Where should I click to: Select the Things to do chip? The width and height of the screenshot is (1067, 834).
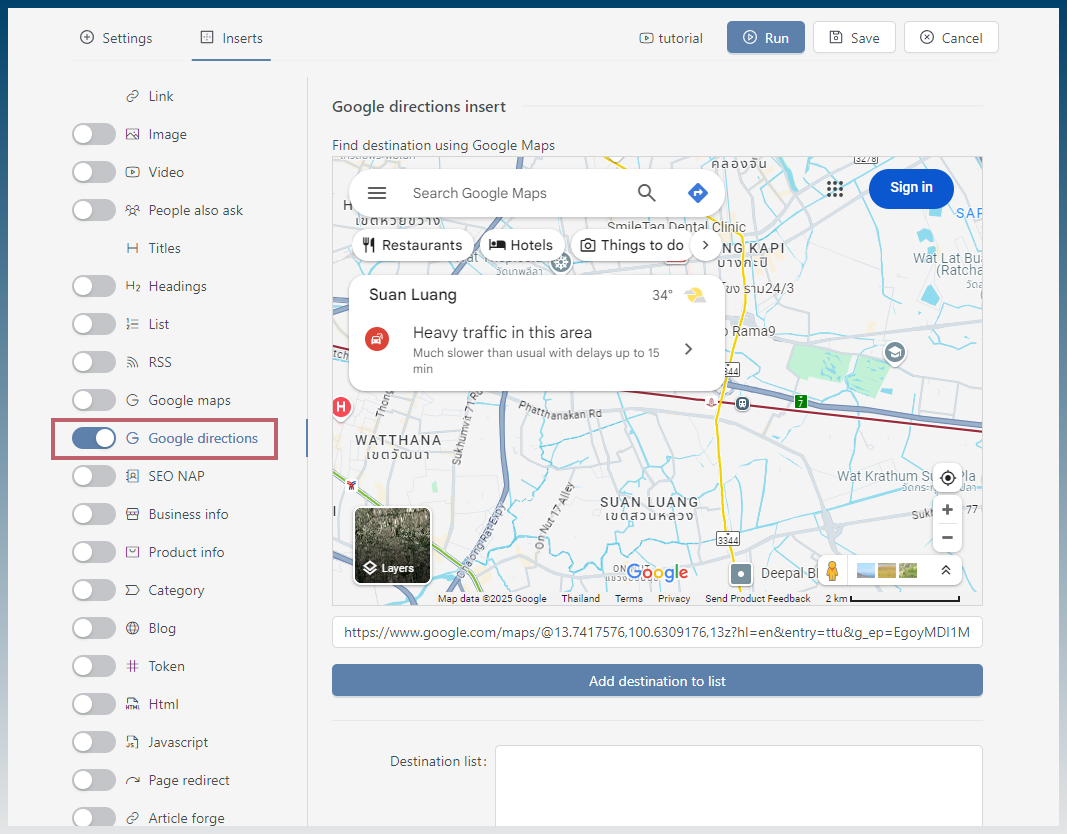631,245
